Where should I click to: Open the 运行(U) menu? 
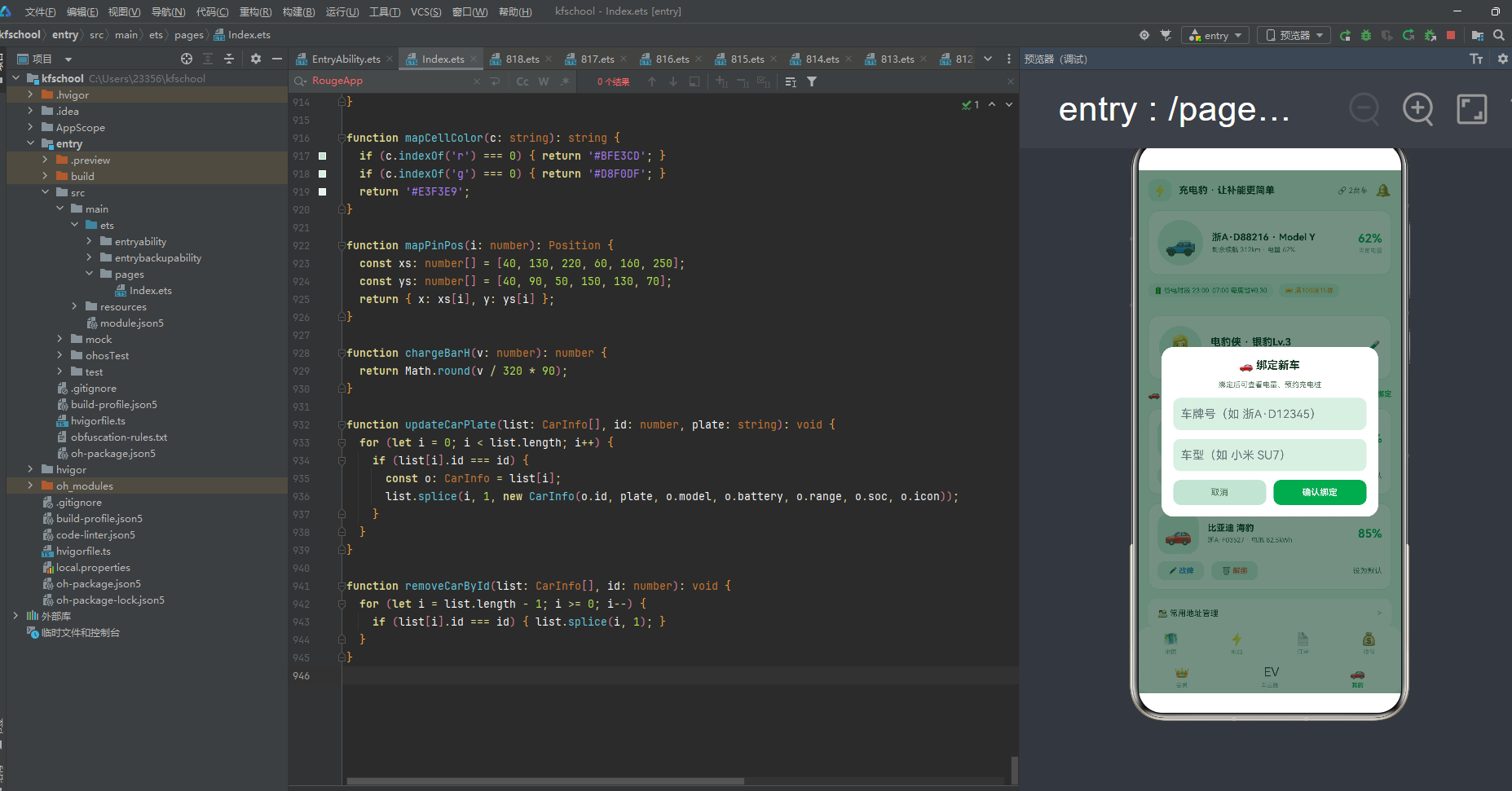pyautogui.click(x=342, y=11)
